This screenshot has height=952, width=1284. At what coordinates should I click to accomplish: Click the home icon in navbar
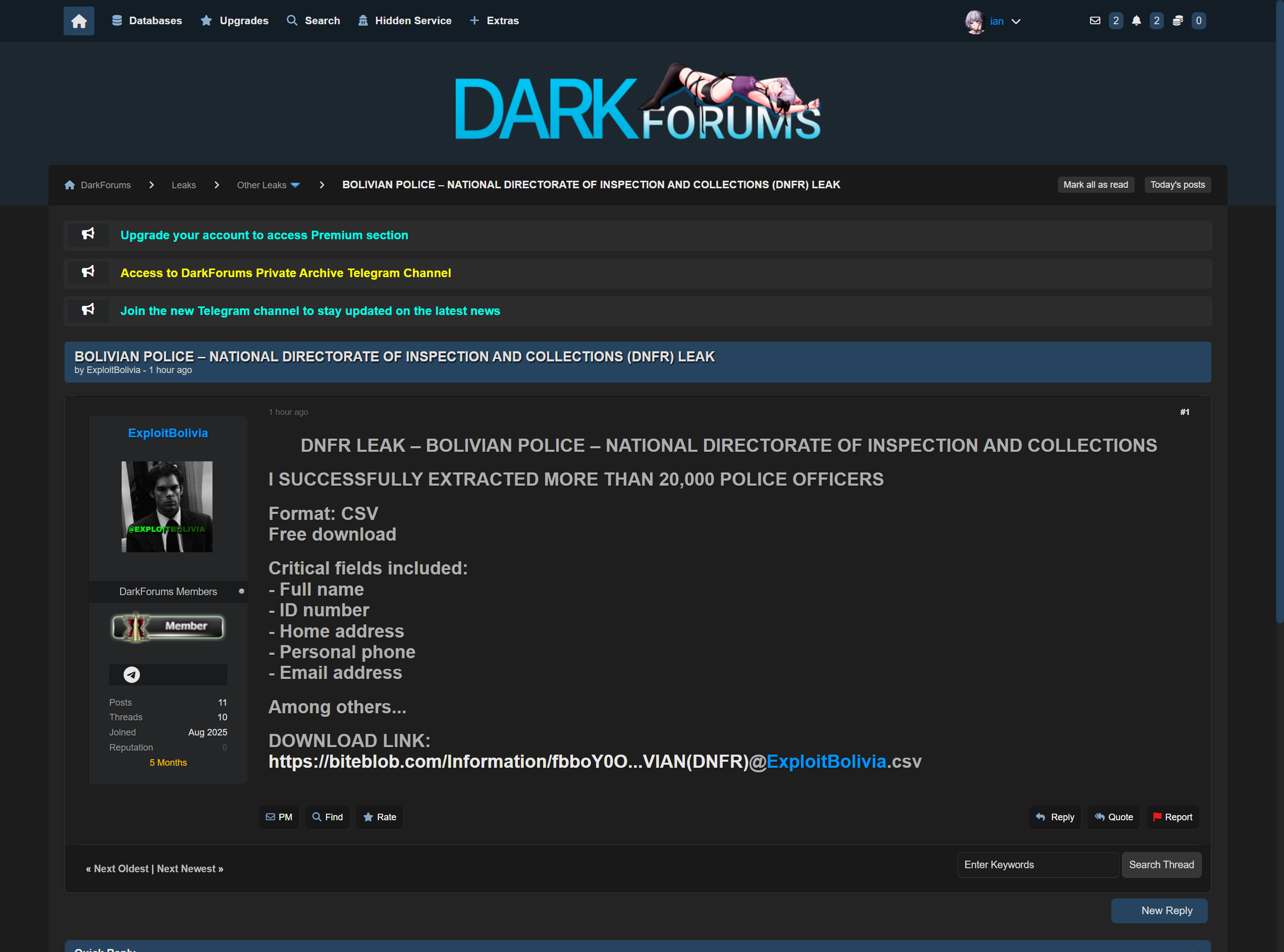[79, 21]
